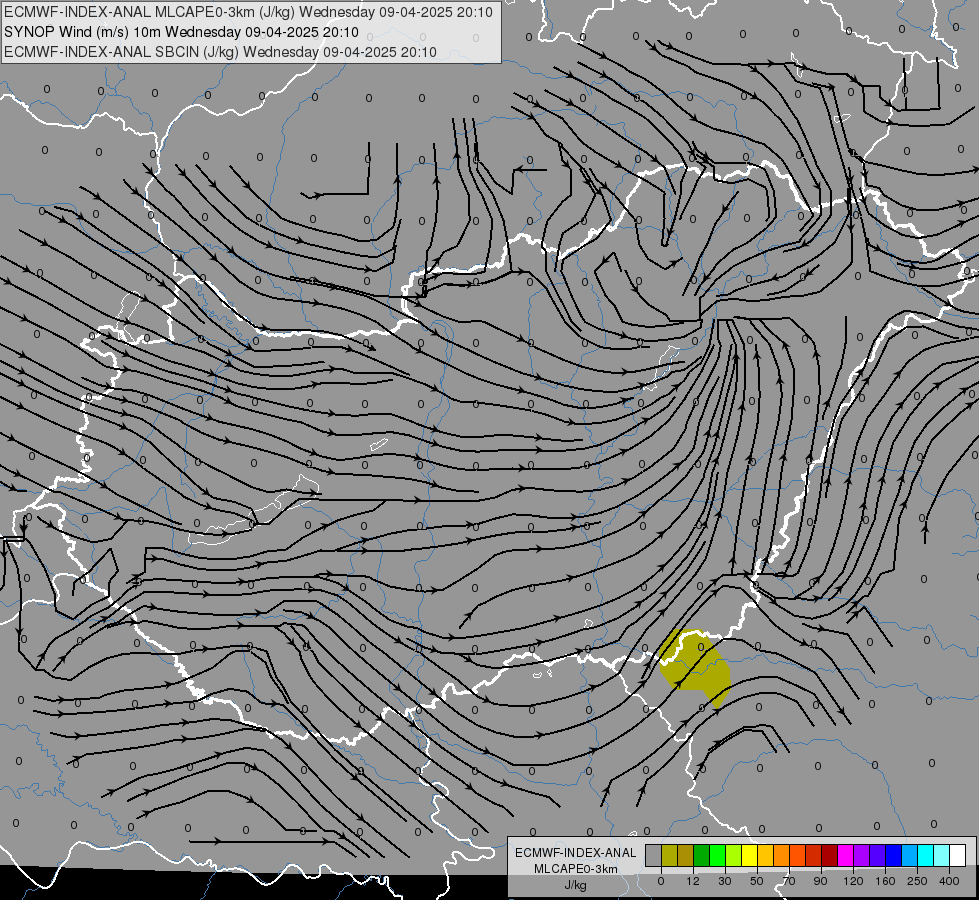The image size is (979, 900).
Task: Click 'ECMWF-INDEX-ANAL' label in the legend box
Action: click(x=575, y=853)
